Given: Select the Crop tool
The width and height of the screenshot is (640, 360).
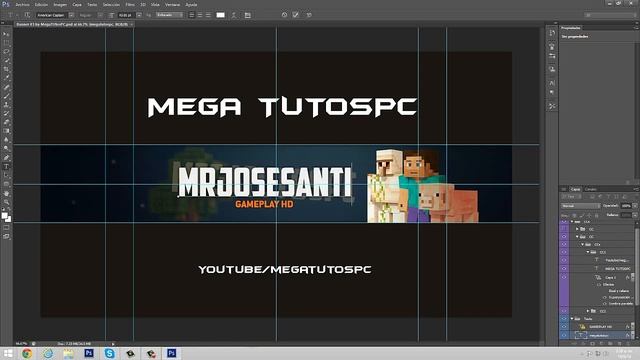Looking at the screenshot, I should (x=6, y=69).
